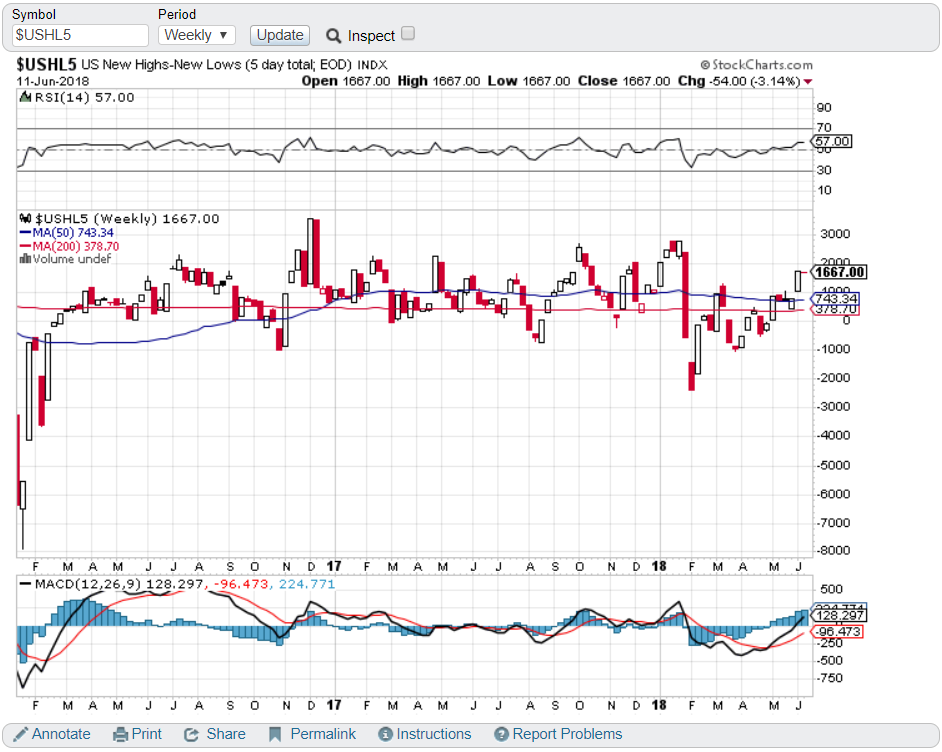Click the Symbol label above input
Image resolution: width=942 pixels, height=752 pixels.
tap(34, 14)
